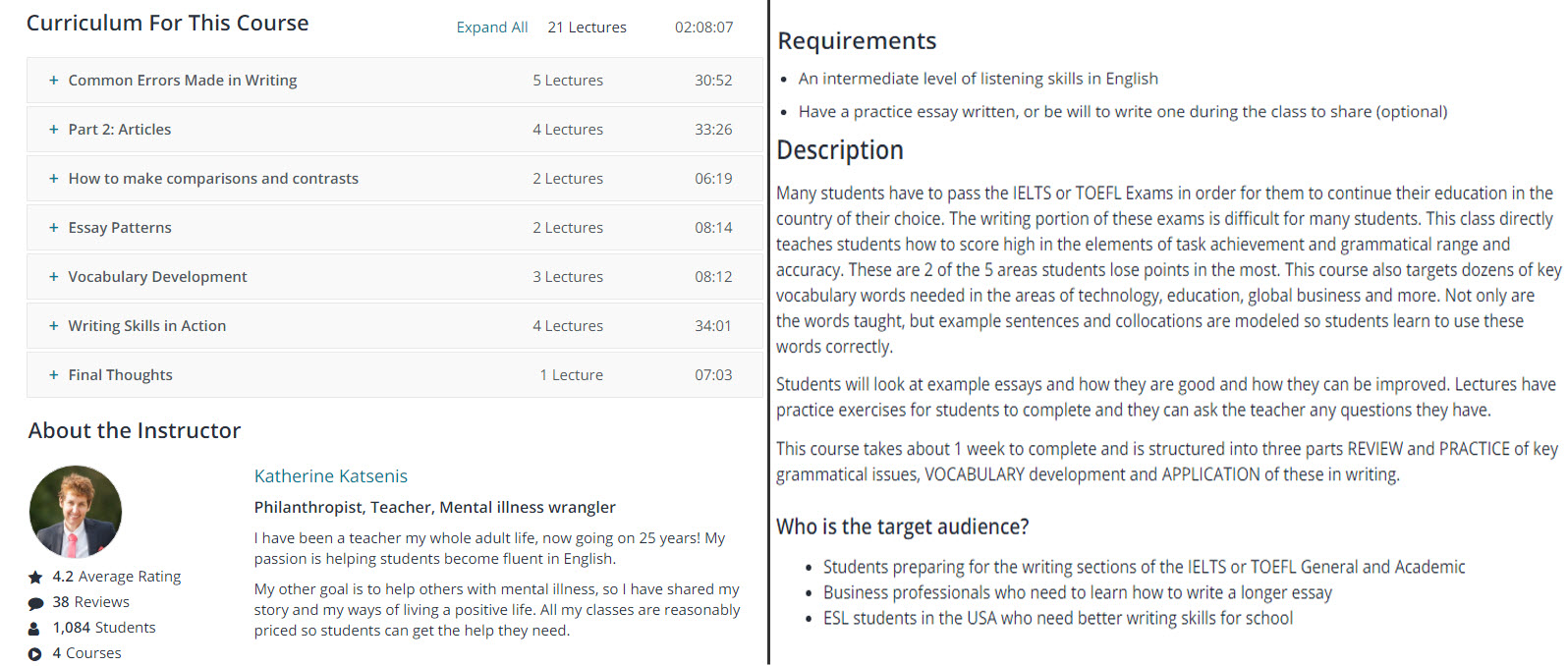Expand the Essay Patterns section
Image resolution: width=1568 pixels, height=666 pixels.
coord(394,228)
